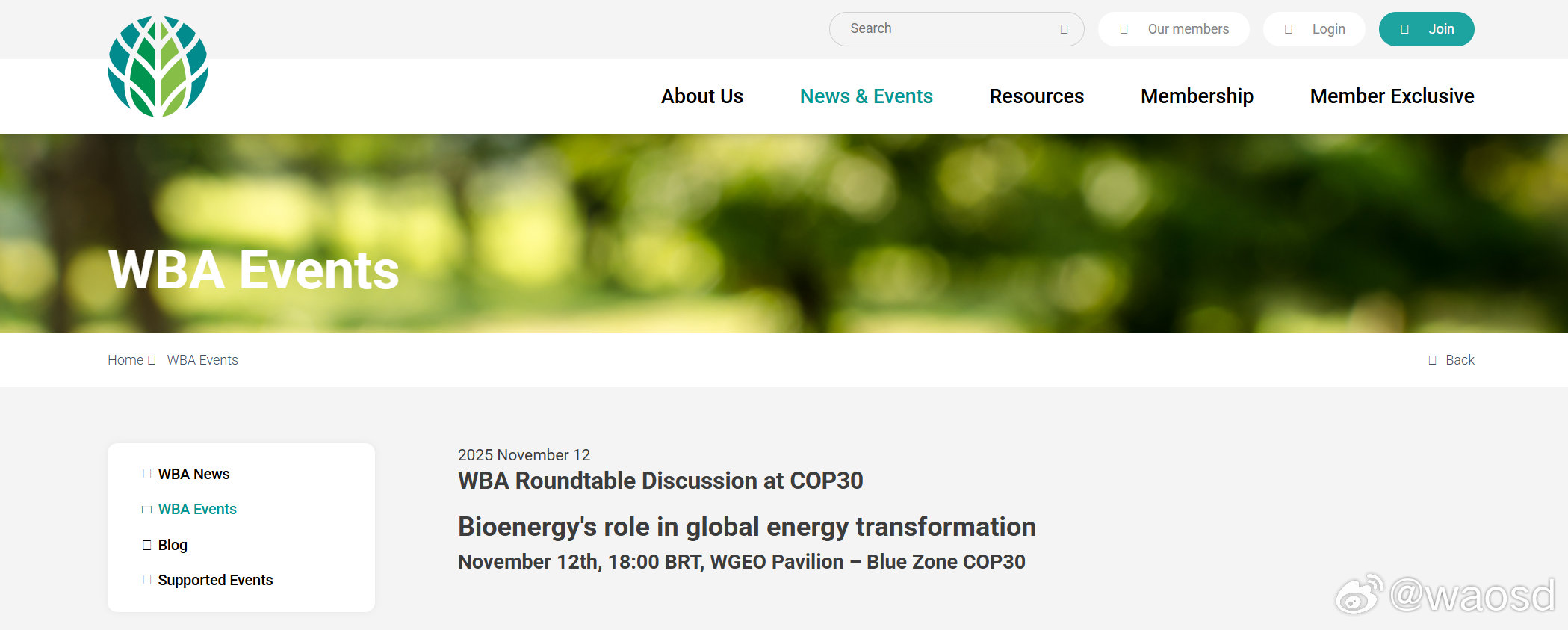Expand the Member Exclusive menu
1568x630 pixels.
click(1392, 96)
